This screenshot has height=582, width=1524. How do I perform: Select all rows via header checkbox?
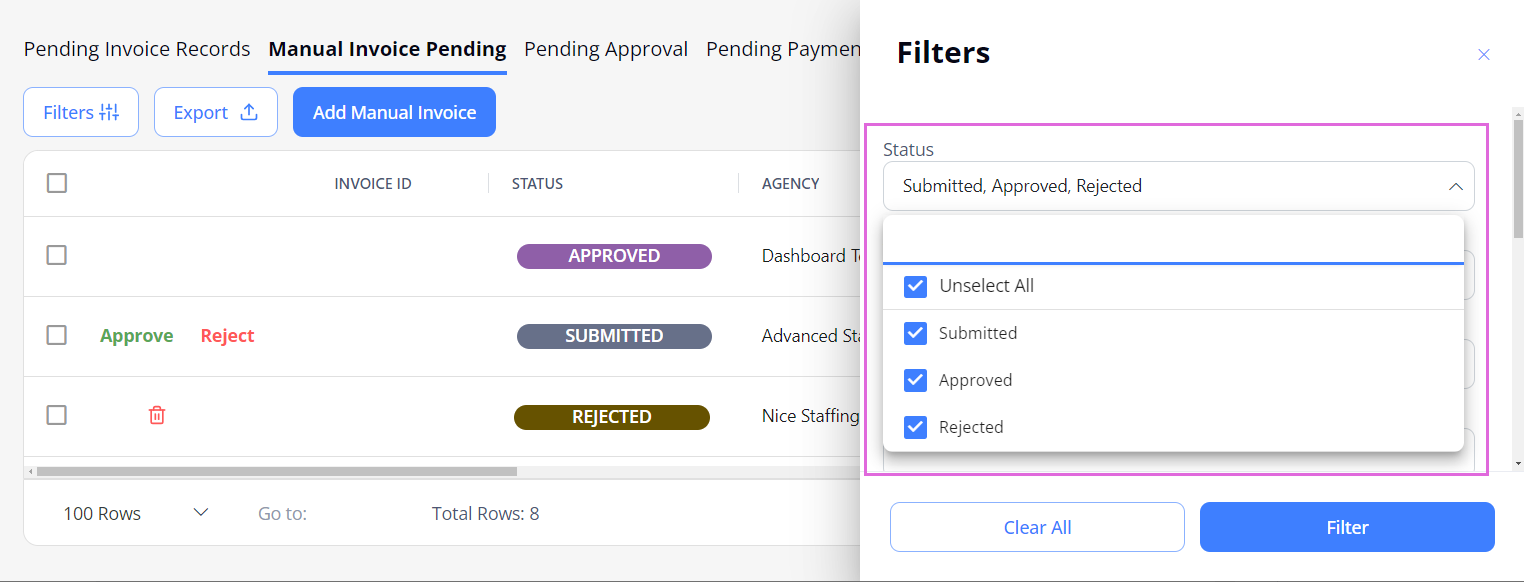(x=57, y=183)
